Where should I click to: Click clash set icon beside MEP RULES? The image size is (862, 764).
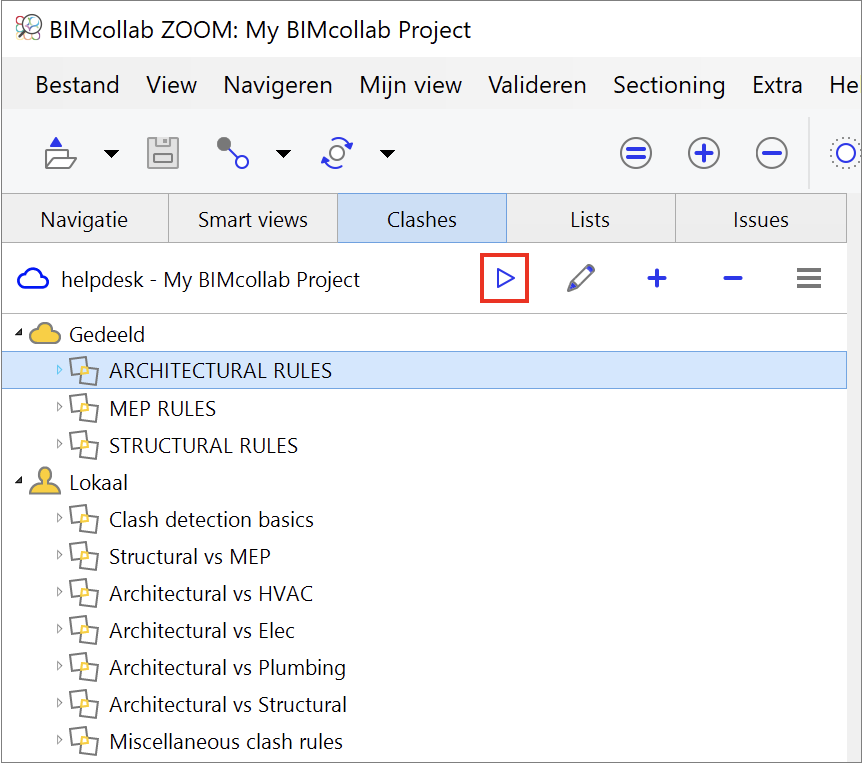click(x=84, y=408)
